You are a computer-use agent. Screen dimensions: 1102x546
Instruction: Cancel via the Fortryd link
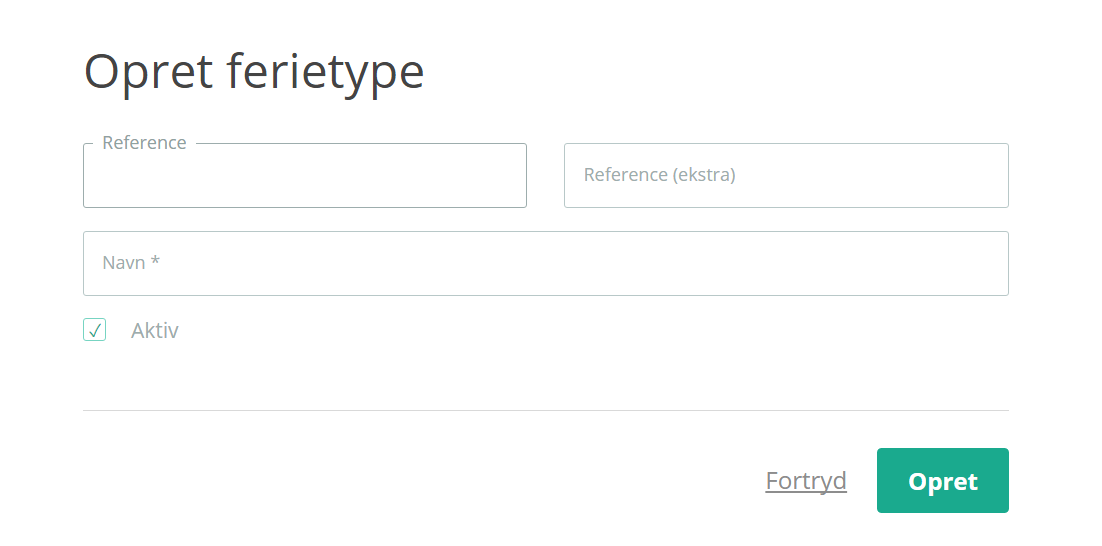[806, 481]
